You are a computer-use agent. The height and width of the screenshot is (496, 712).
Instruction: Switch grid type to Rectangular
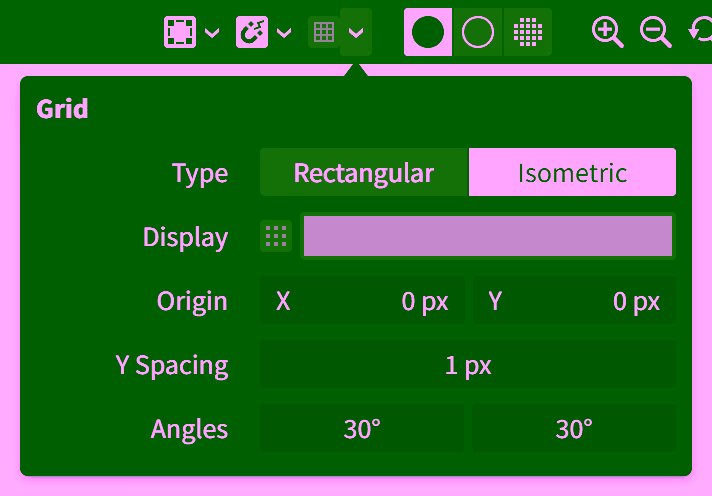coord(364,172)
